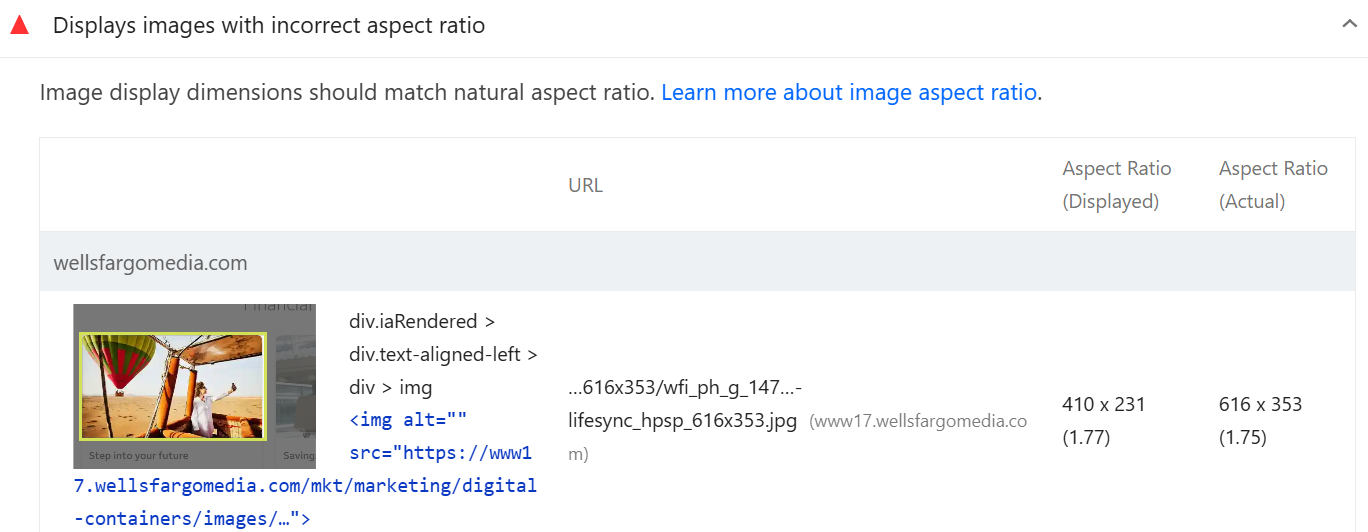Viewport: 1368px width, 532px height.
Task: Click the hot air balloon image thumbnail
Action: coord(194,386)
